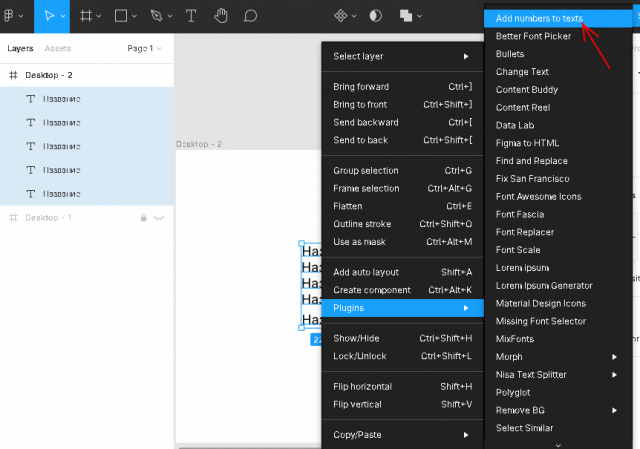Select the Text tool

pyautogui.click(x=191, y=16)
